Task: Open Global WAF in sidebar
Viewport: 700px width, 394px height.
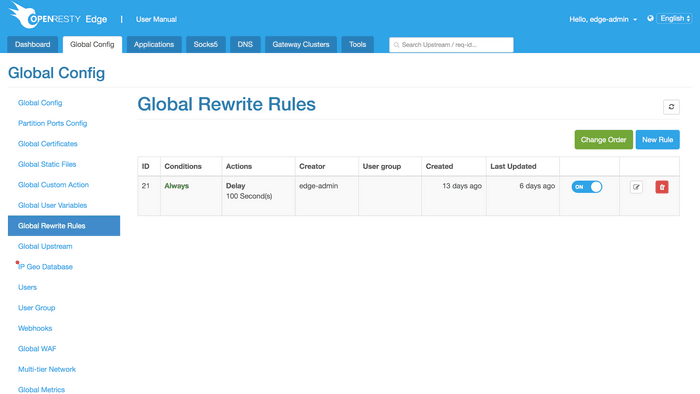Action: click(37, 349)
